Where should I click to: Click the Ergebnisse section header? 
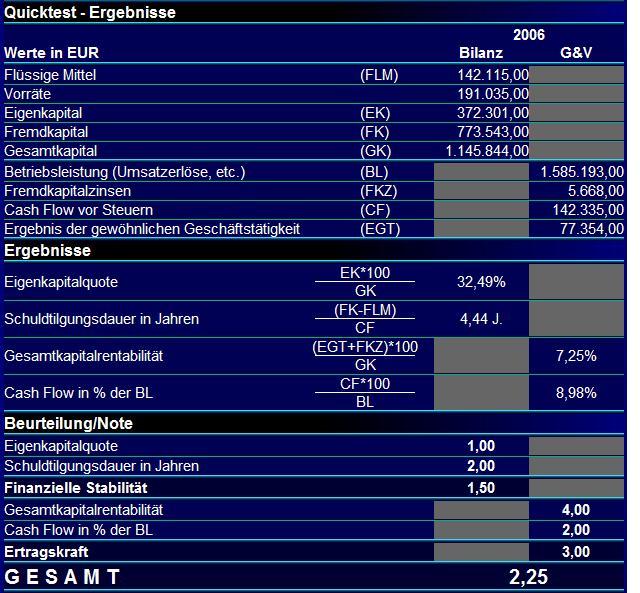(x=47, y=251)
